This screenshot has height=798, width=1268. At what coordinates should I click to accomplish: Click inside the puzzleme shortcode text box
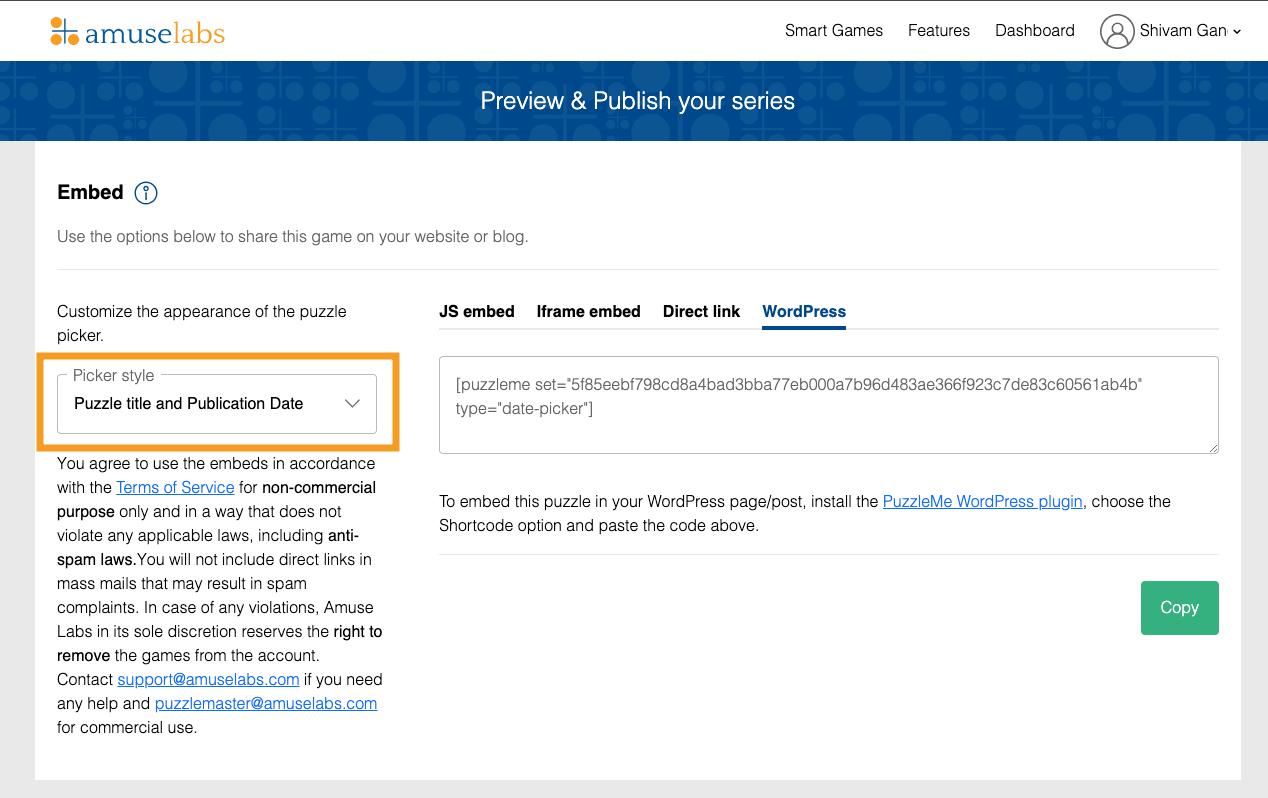click(829, 405)
